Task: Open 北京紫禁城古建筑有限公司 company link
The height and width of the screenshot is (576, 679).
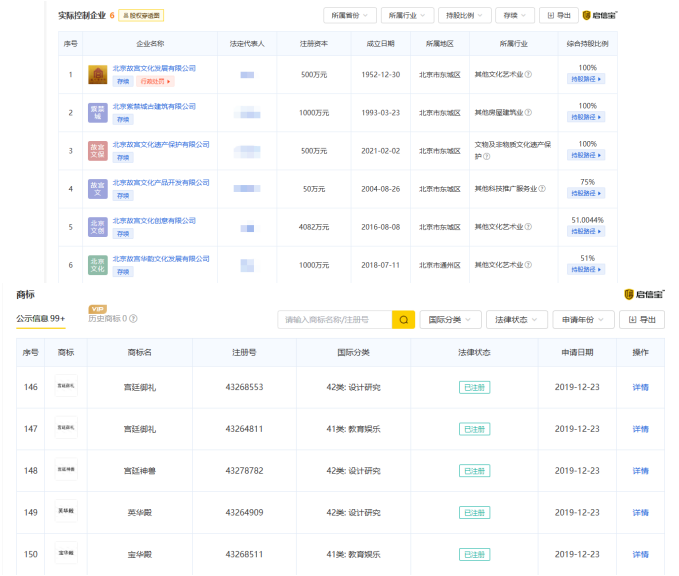Action: 154,107
